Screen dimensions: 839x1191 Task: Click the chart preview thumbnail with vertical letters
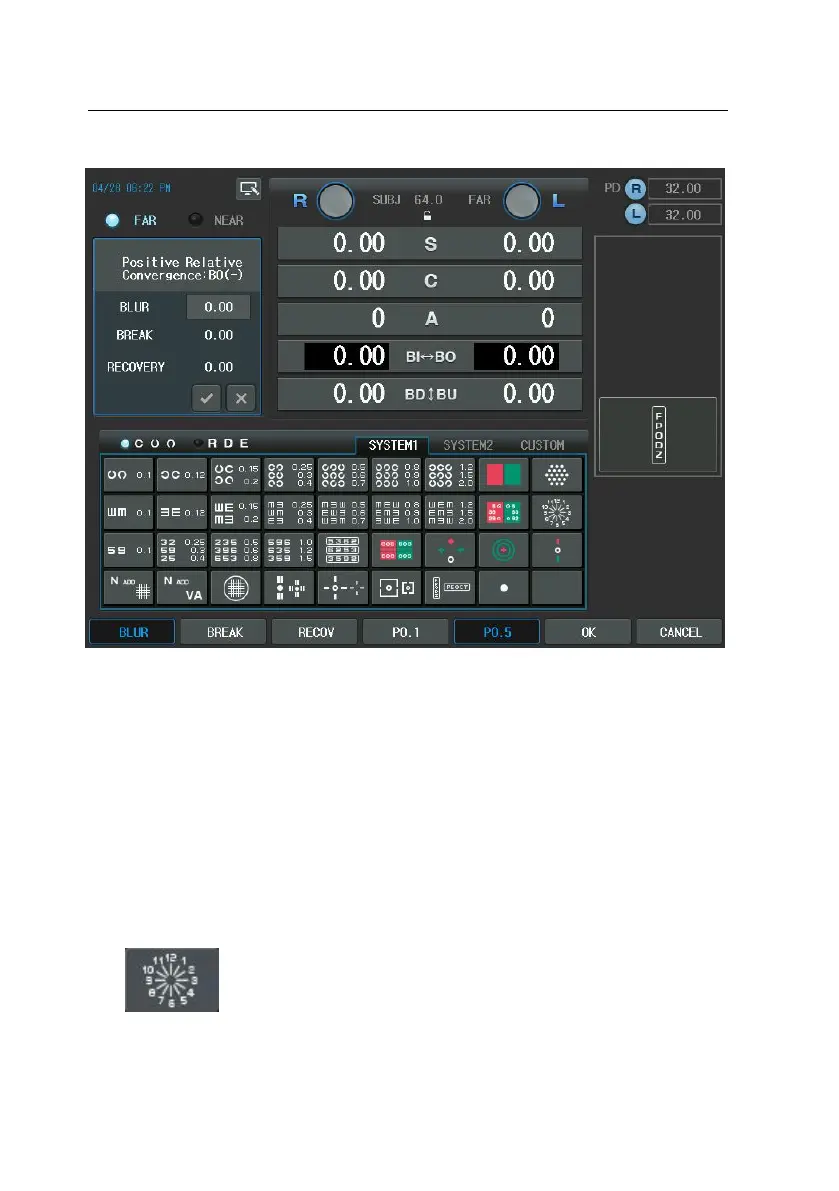[x=658, y=435]
